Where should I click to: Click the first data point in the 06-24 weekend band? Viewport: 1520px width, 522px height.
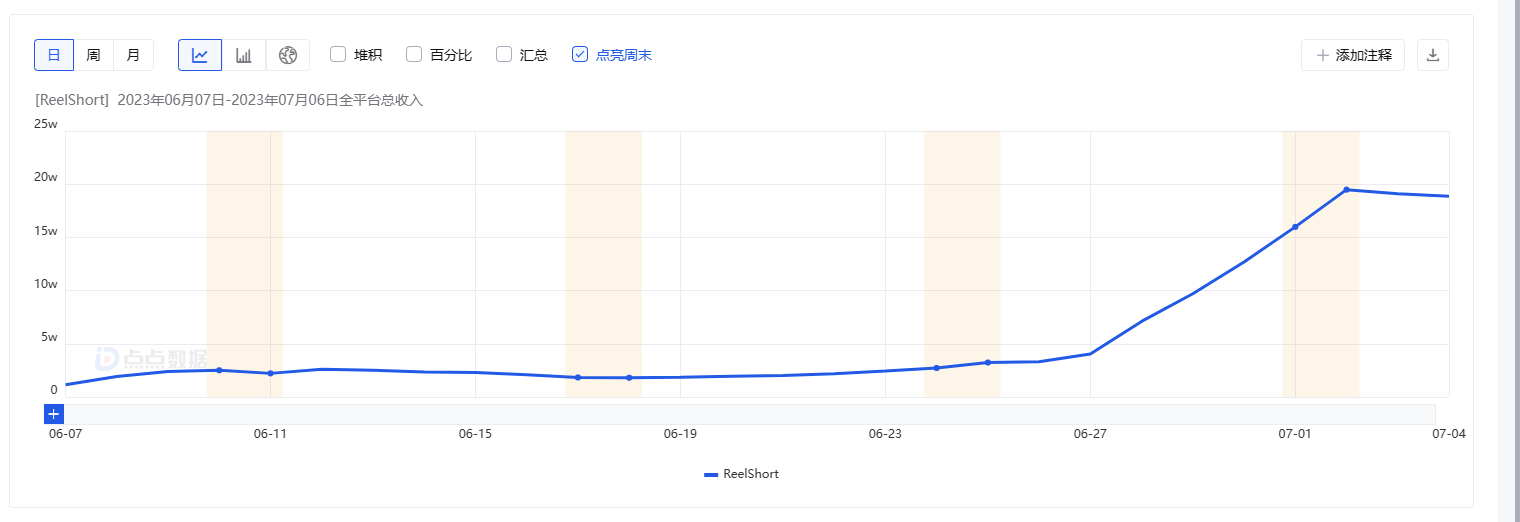[936, 368]
